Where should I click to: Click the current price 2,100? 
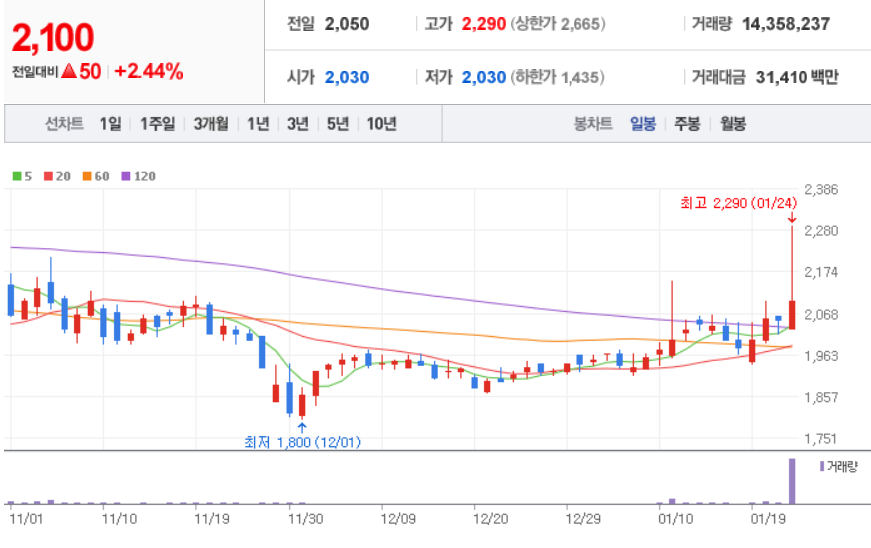point(53,38)
